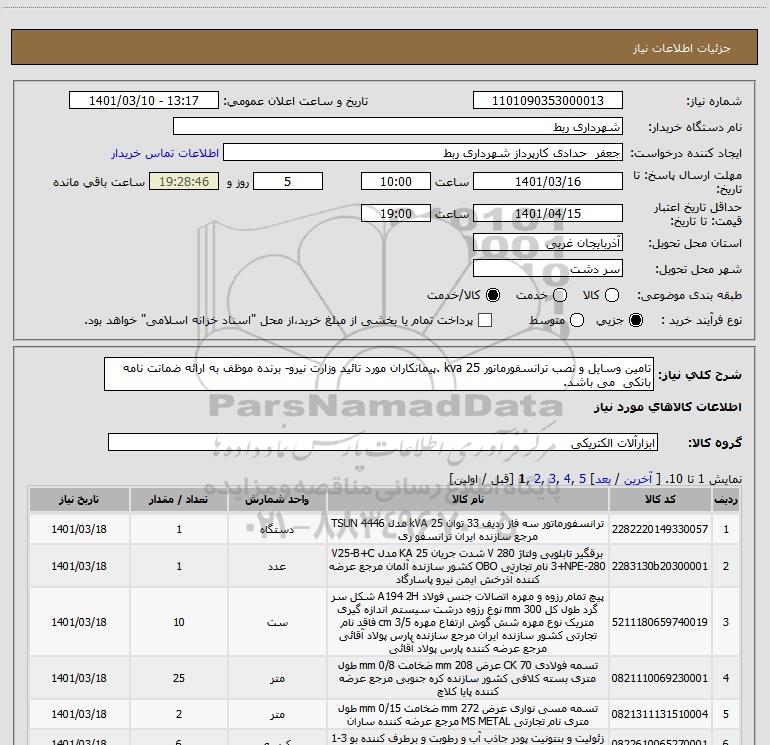Click the واحد شمارش column header
This screenshot has width=770, height=745.
click(277, 499)
